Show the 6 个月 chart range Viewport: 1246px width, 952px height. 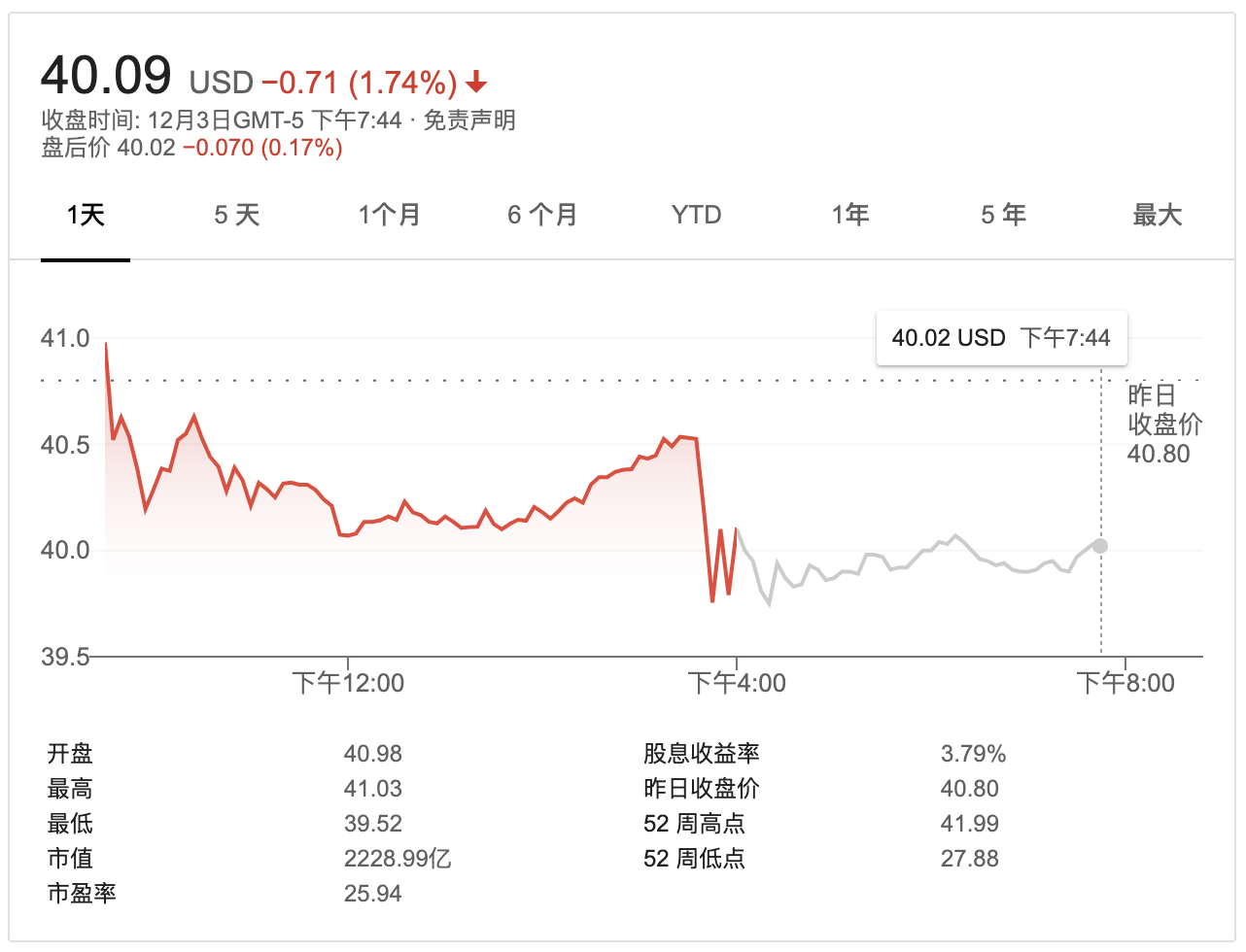[542, 215]
